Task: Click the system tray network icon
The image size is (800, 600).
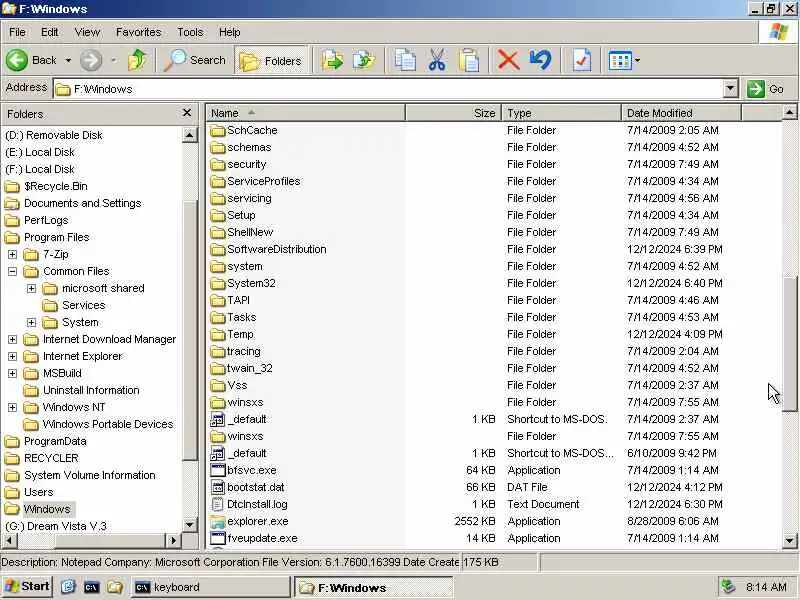Action: (x=728, y=587)
